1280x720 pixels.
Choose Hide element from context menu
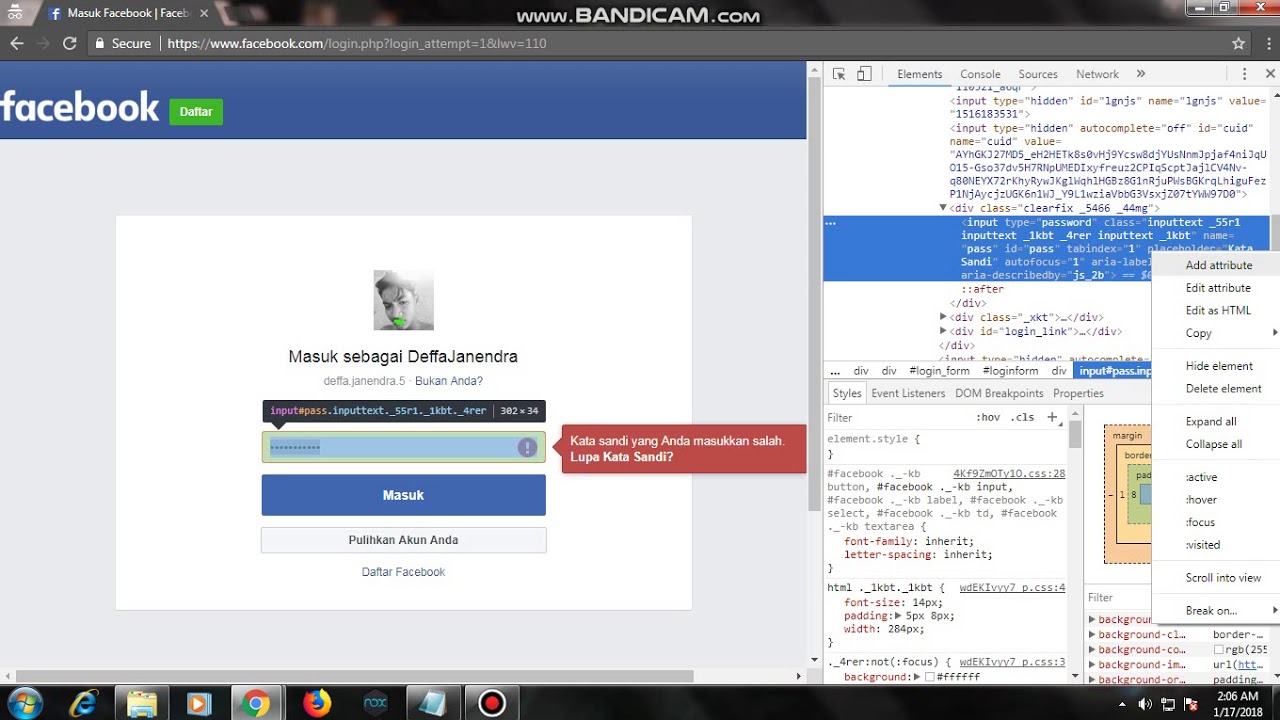point(1216,366)
